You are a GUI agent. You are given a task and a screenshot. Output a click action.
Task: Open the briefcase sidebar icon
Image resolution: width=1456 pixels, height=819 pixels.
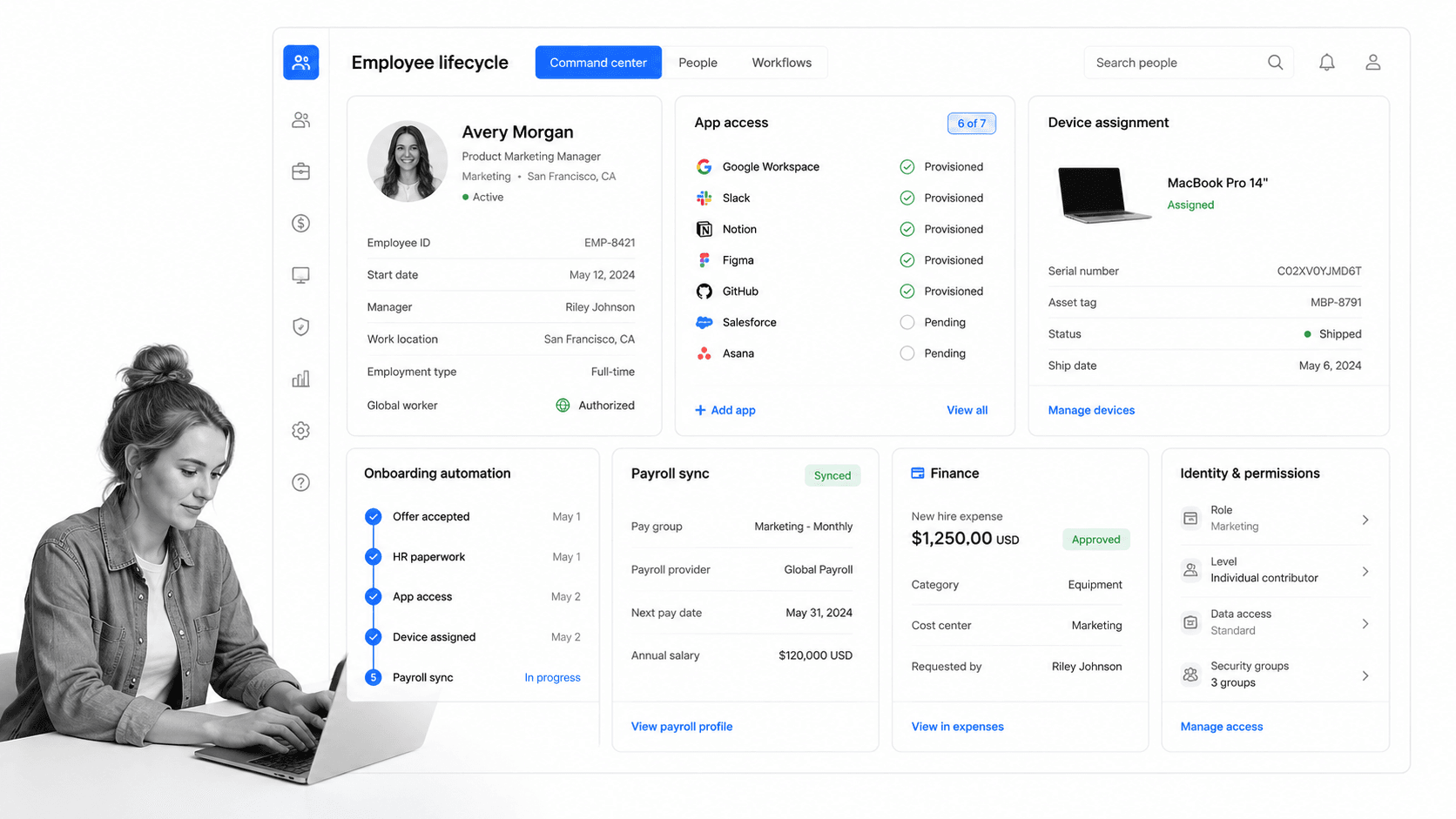tap(300, 171)
